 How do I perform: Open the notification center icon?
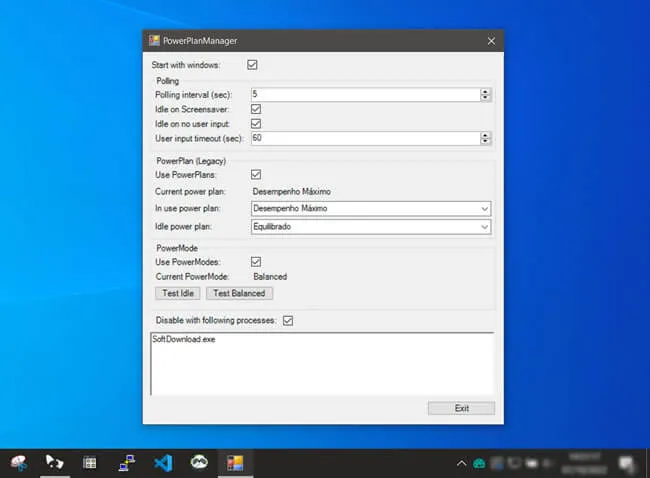(626, 463)
